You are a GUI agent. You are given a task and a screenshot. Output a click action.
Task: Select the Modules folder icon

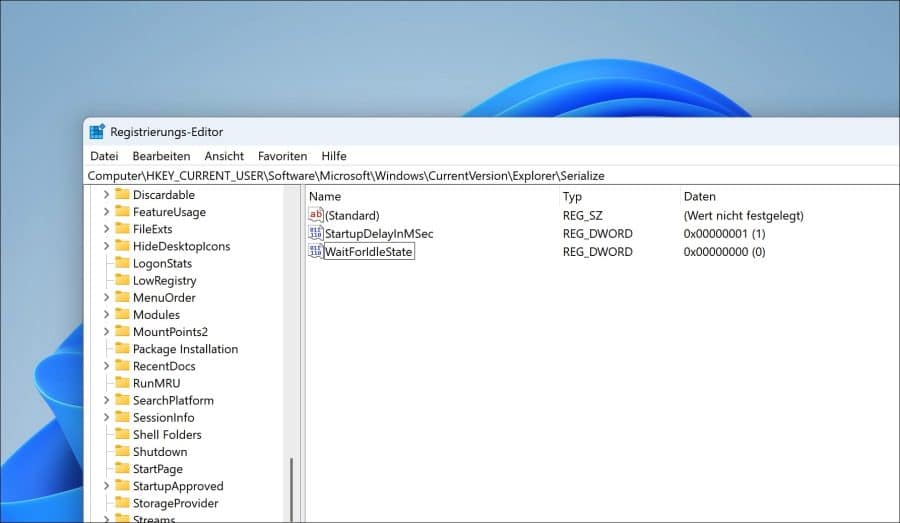pyautogui.click(x=122, y=314)
